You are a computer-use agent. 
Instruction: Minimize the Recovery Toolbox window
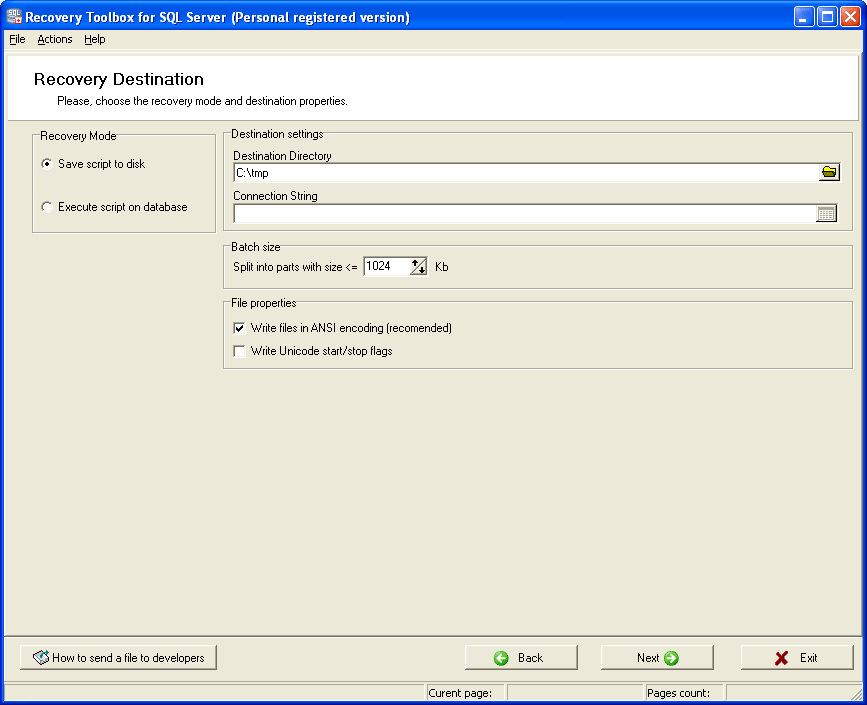coord(803,17)
